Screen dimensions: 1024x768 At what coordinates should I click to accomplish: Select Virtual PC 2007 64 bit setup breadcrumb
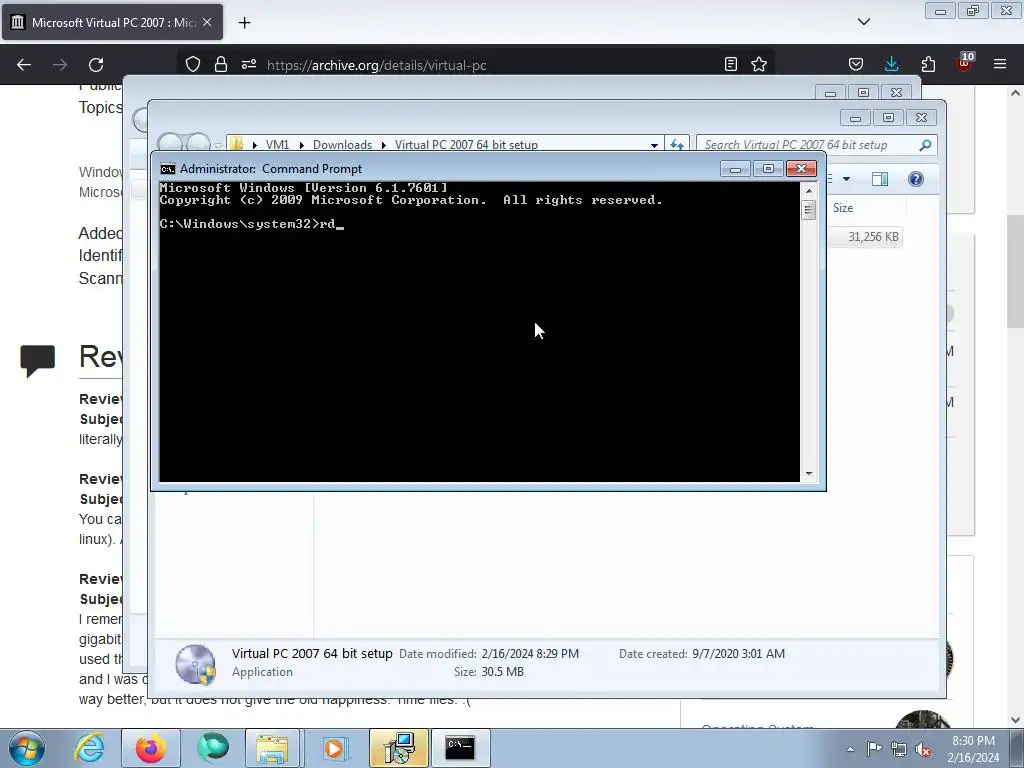[466, 145]
